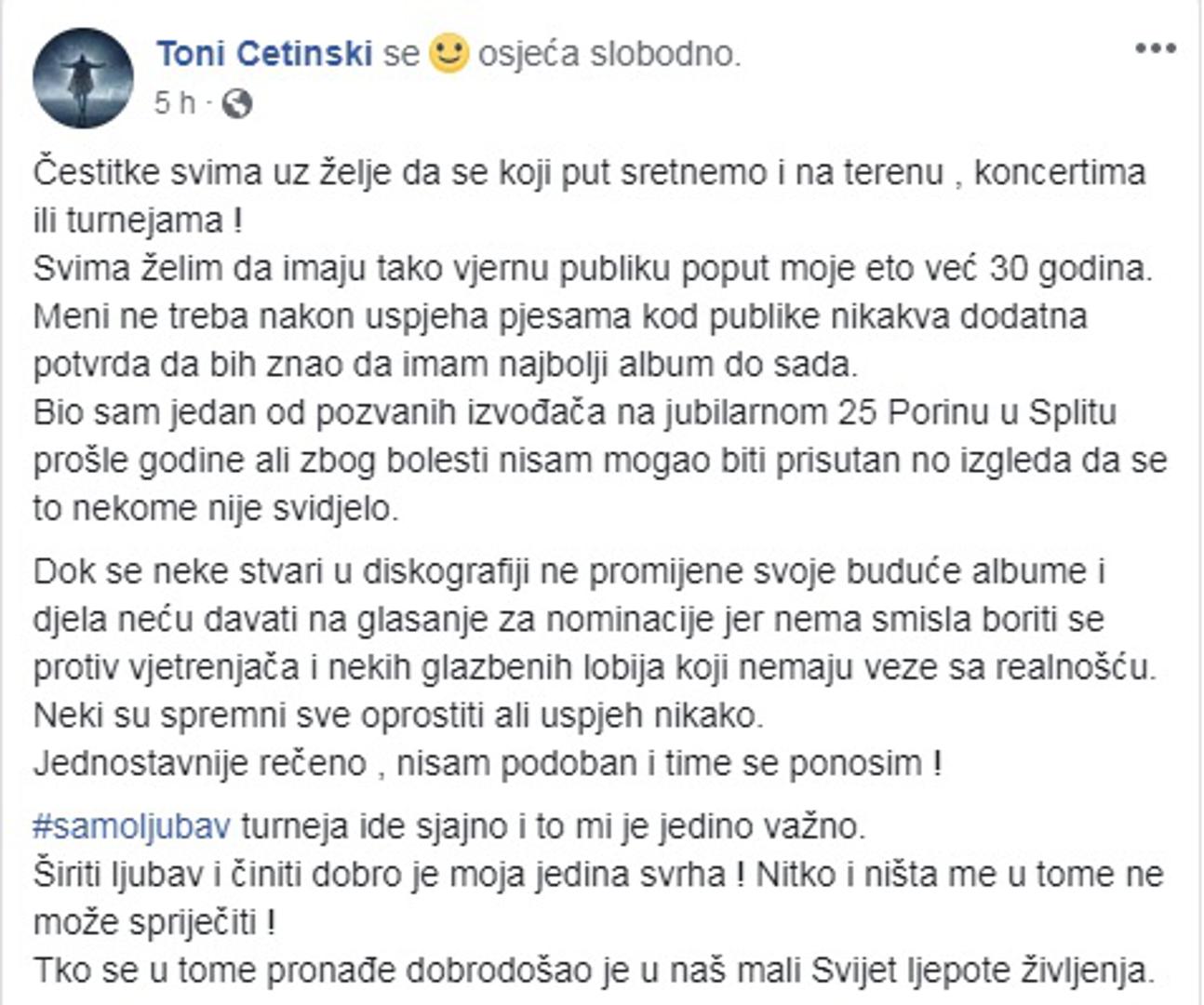Click the line mentioning "25 Porinu u Splitu"
The height and width of the screenshot is (1005, 1204).
[x=574, y=412]
